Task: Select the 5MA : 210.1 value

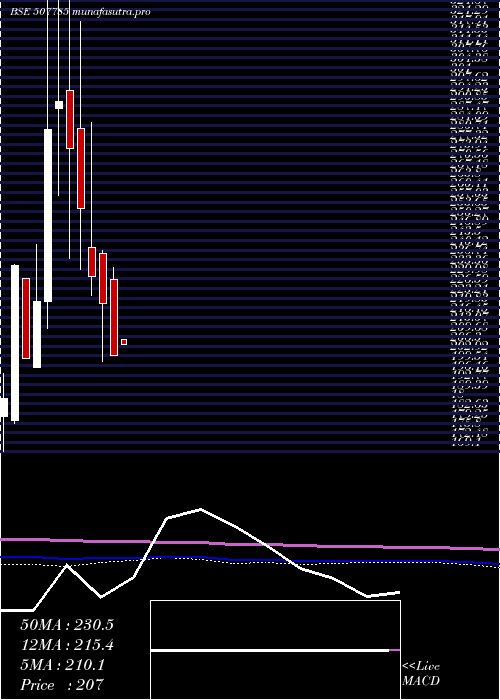Action: click(62, 665)
